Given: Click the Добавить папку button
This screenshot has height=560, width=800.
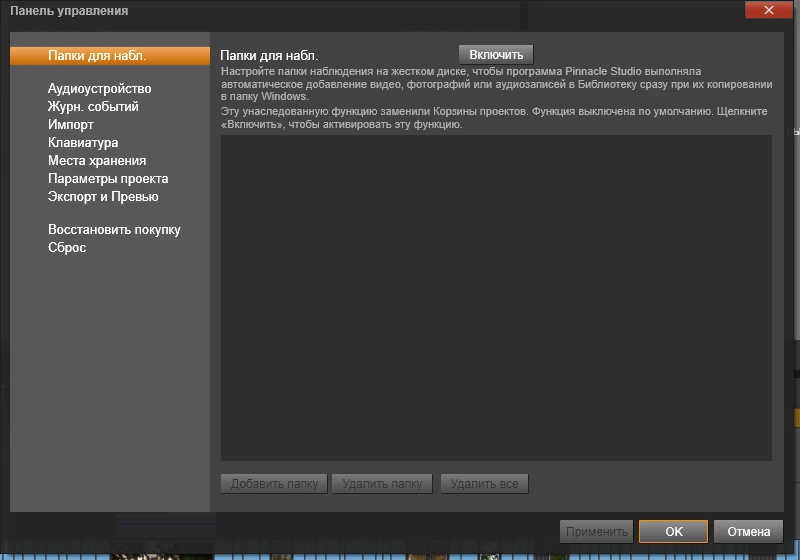Looking at the screenshot, I should click(x=274, y=483).
